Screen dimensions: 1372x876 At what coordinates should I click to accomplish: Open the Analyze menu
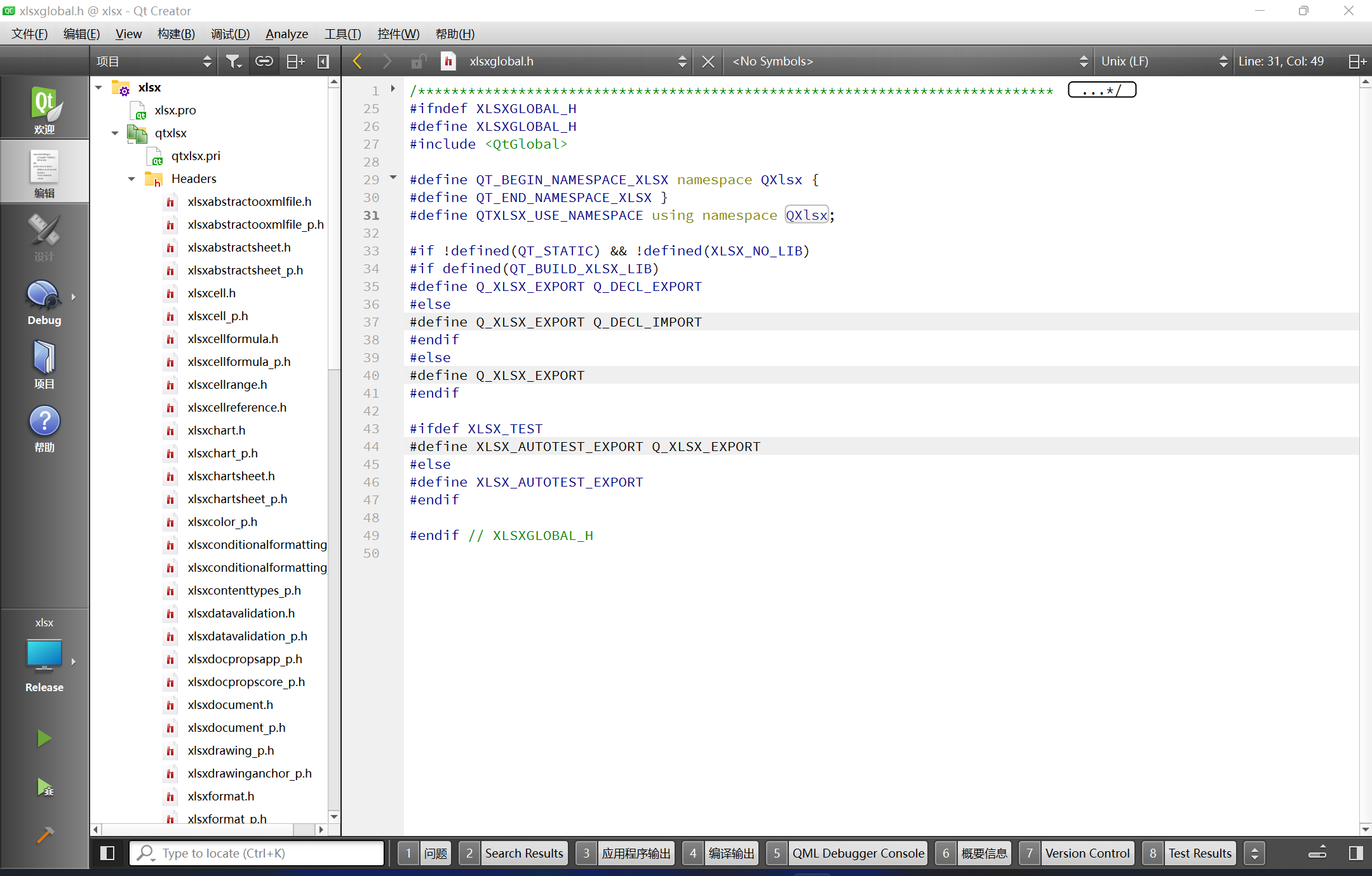point(286,34)
